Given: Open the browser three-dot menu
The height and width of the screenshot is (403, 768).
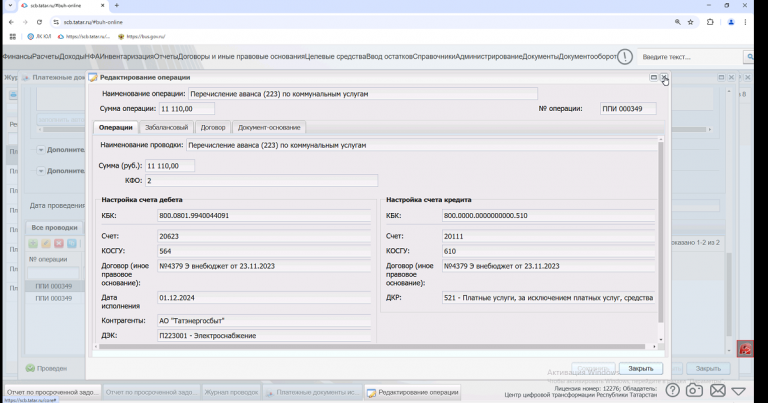Looking at the screenshot, I should coord(745,22).
